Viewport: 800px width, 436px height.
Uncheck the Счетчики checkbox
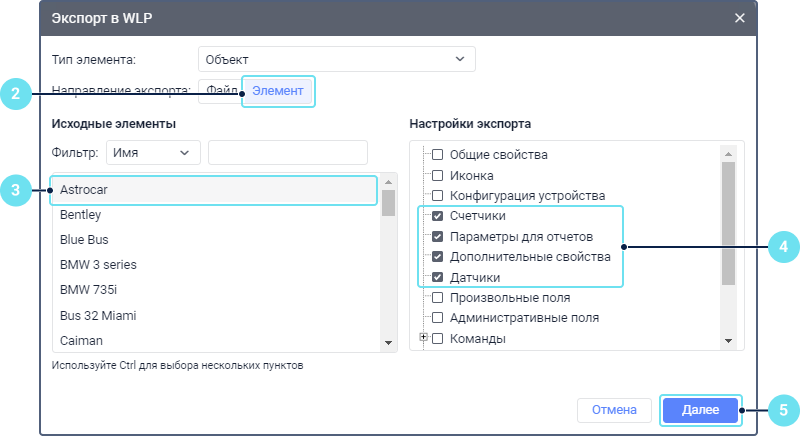[x=437, y=216]
